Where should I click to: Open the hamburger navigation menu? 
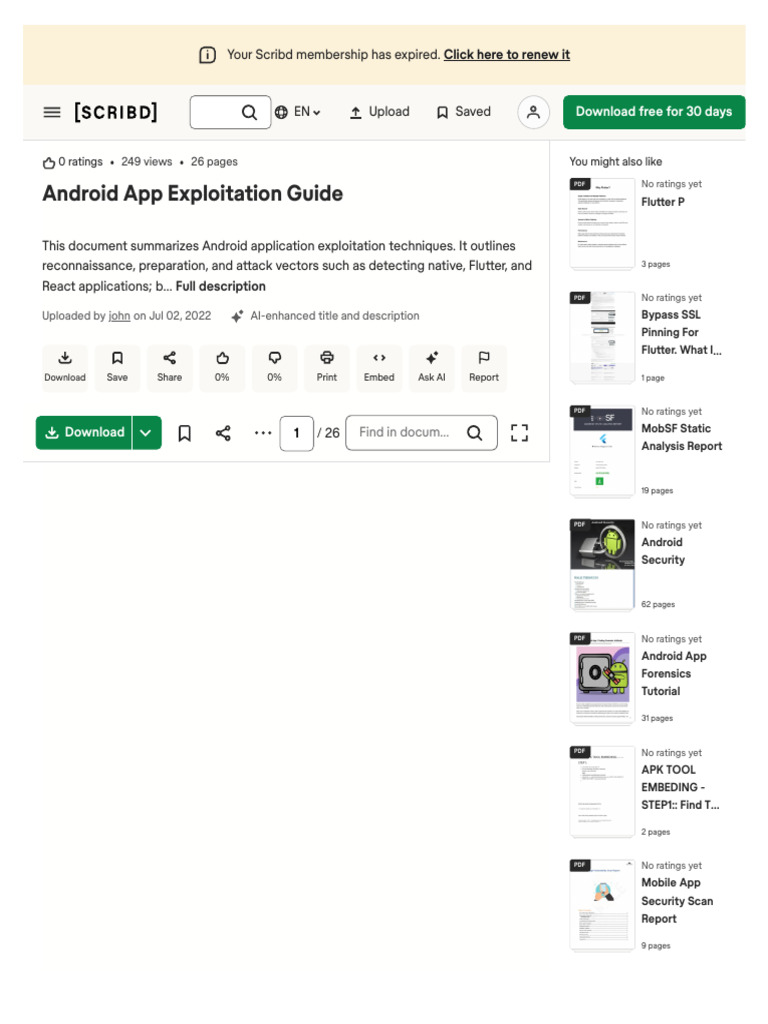pyautogui.click(x=52, y=112)
